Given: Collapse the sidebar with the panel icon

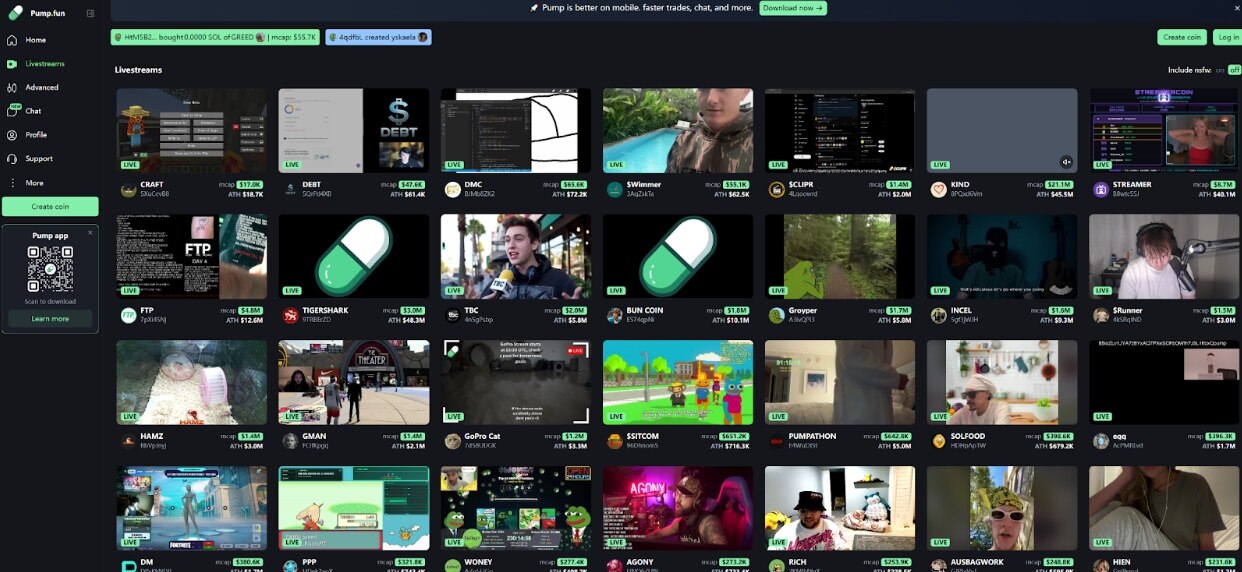Looking at the screenshot, I should 90,13.
